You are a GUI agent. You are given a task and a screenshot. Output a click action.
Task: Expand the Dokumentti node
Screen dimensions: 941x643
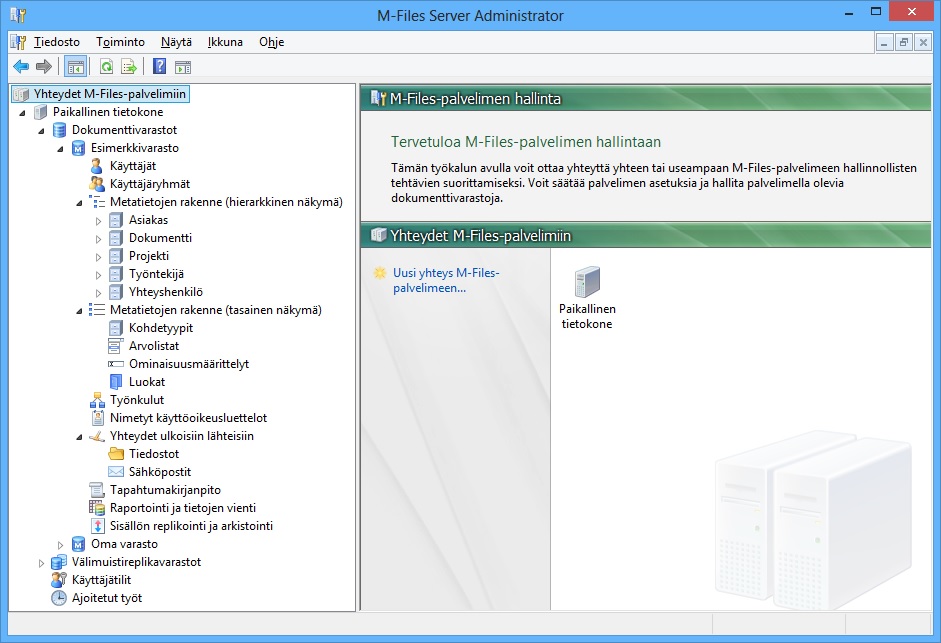pos(98,239)
